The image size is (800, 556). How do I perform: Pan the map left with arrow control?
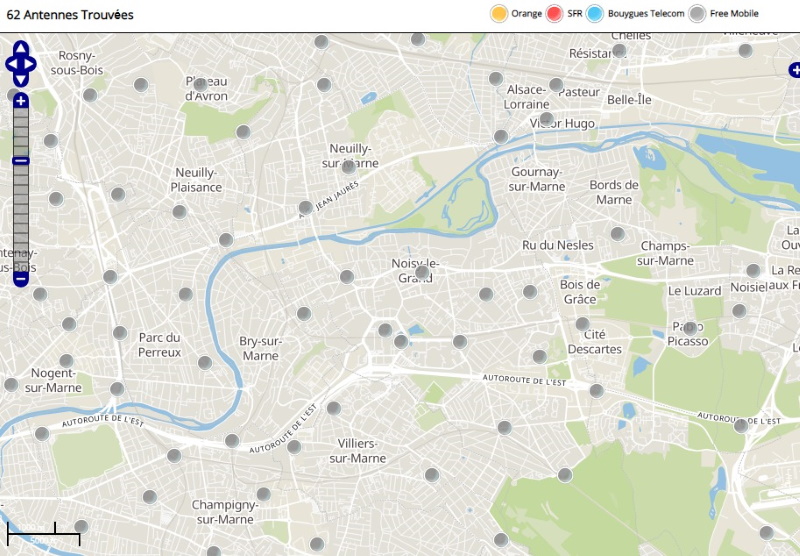pyautogui.click(x=11, y=63)
